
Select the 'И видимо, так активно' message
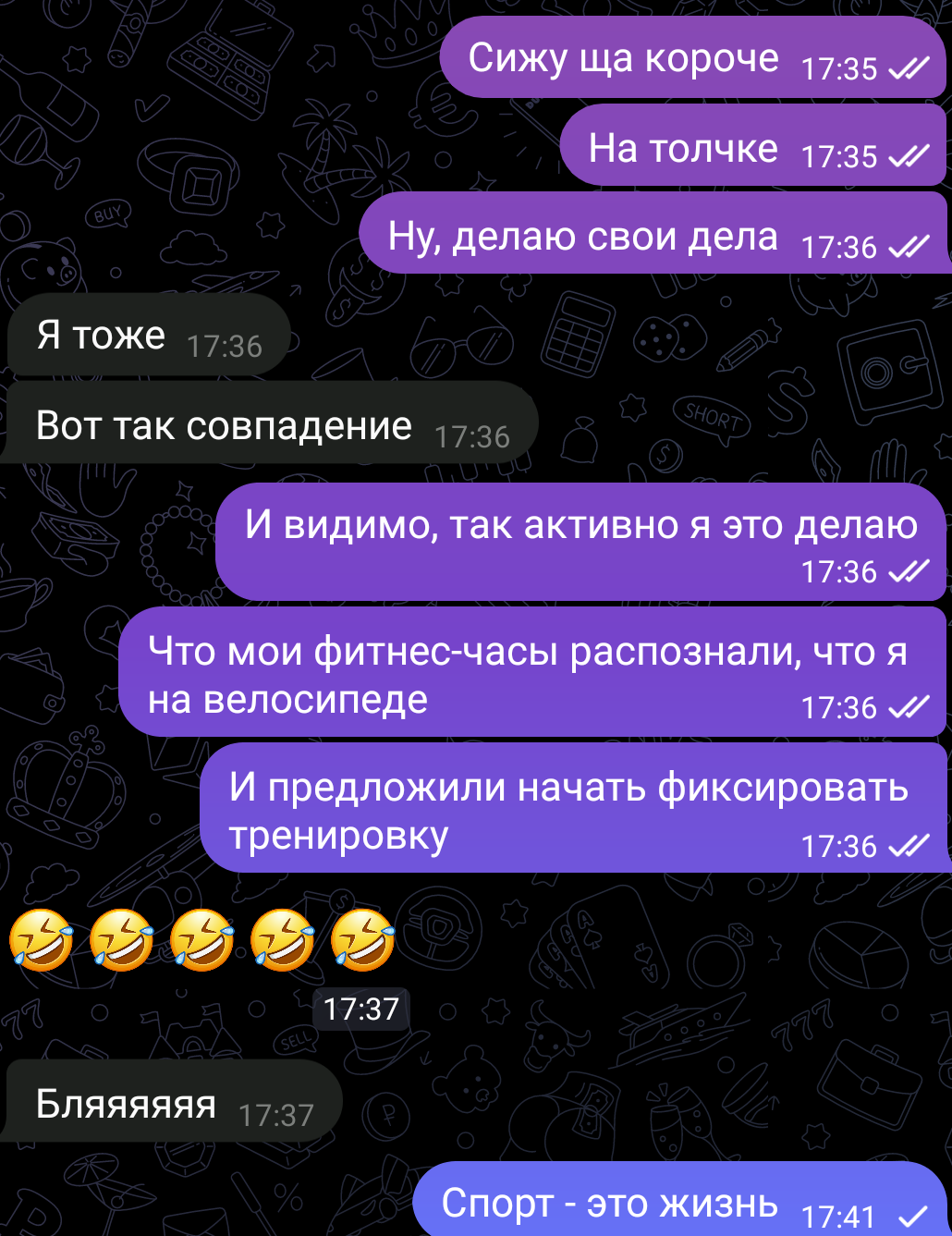point(581,542)
